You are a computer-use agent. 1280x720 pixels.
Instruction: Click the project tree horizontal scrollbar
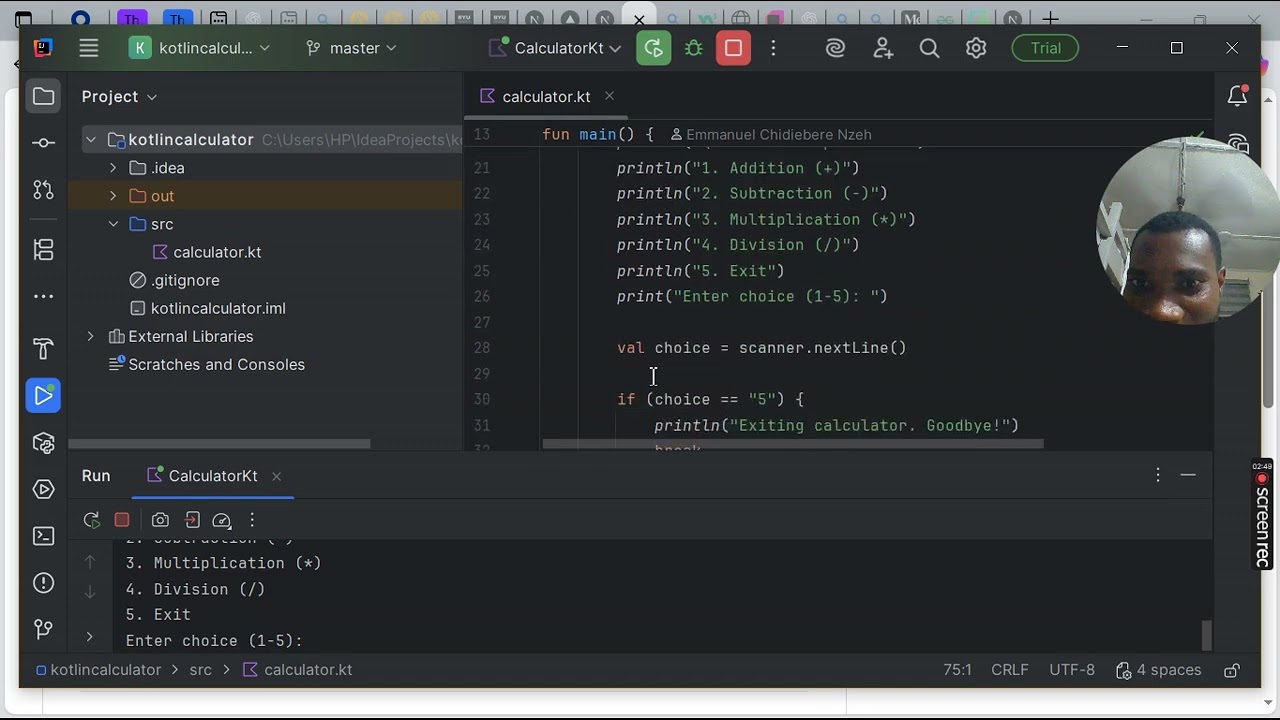(219, 444)
